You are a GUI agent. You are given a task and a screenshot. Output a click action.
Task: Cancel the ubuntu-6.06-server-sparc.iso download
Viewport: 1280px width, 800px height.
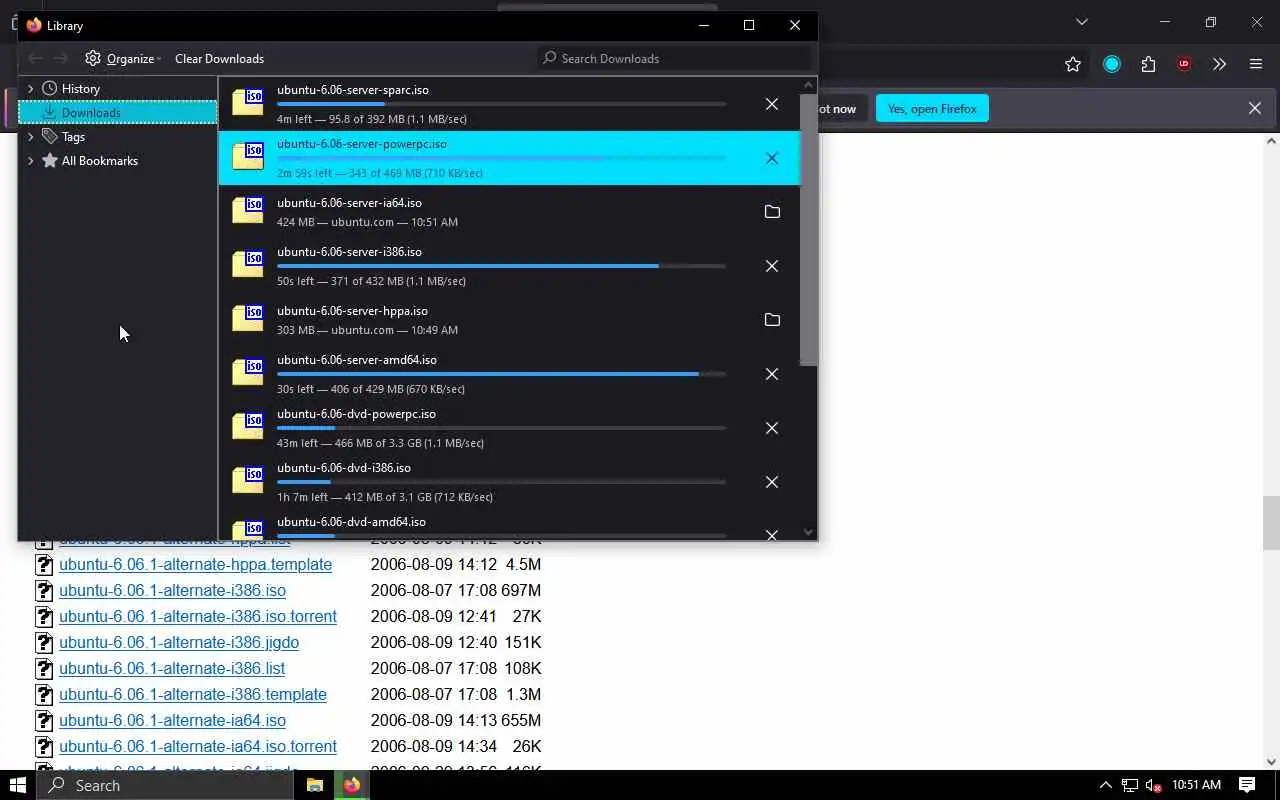click(771, 104)
